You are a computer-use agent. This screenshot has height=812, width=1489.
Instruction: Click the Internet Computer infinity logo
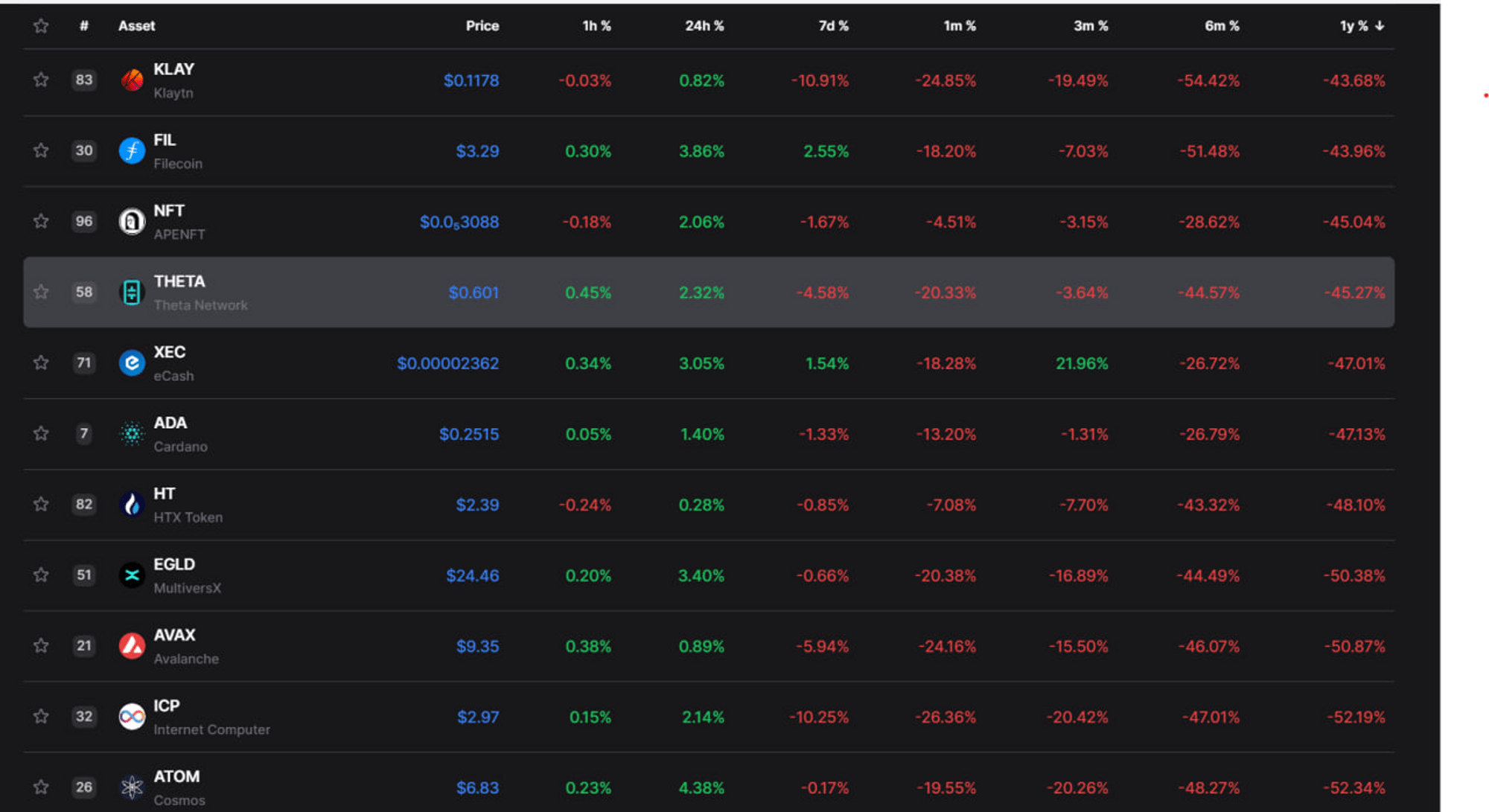point(132,716)
